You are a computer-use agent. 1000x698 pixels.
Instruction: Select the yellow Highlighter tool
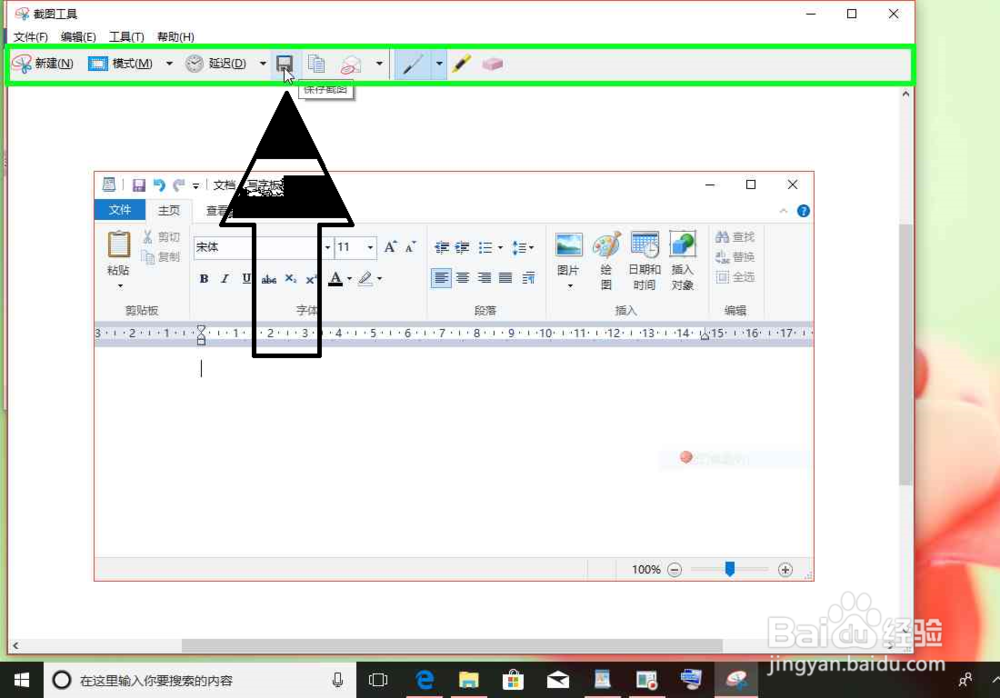(x=461, y=63)
